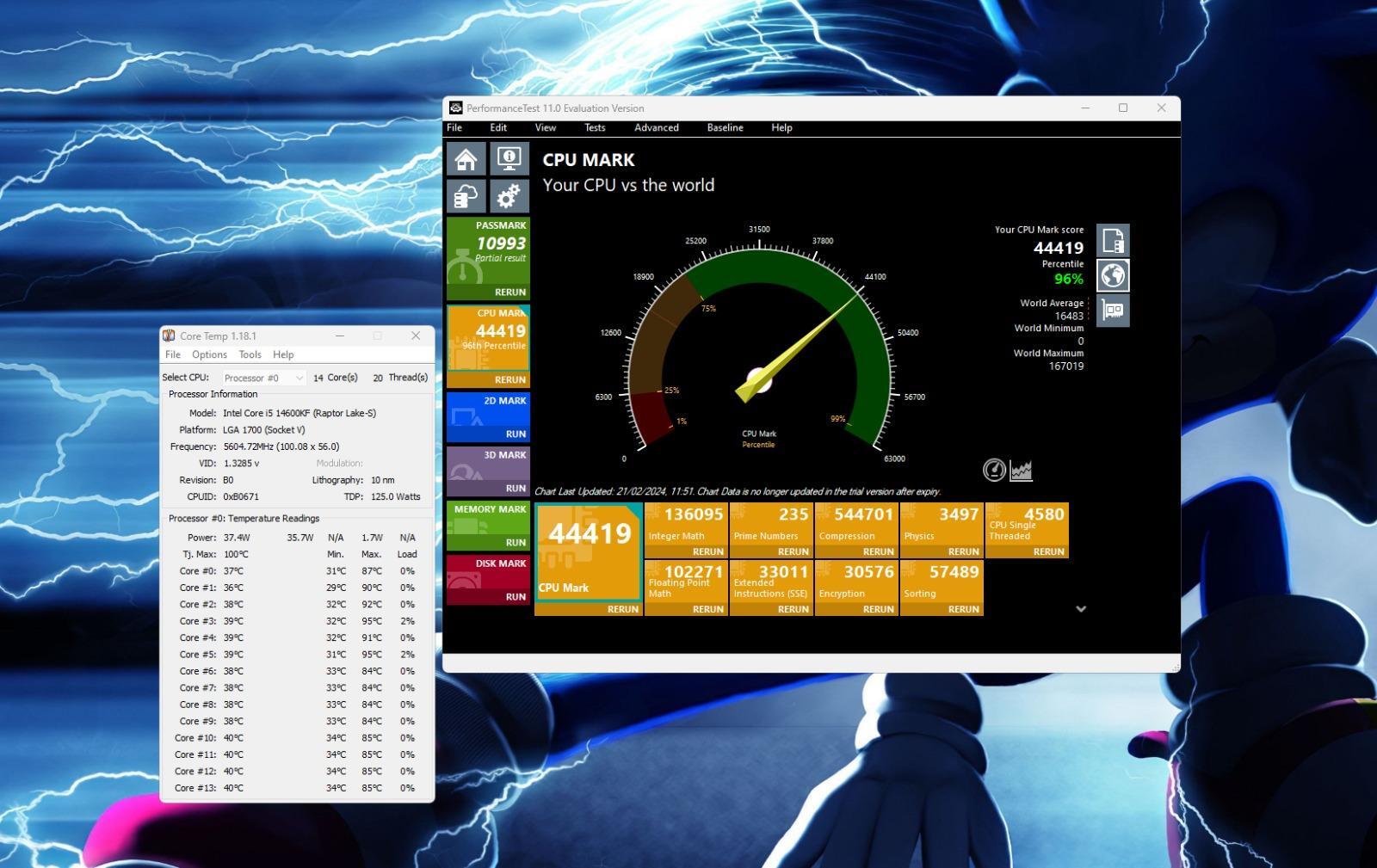The image size is (1377, 868).
Task: Select the gauge view icon
Action: click(994, 470)
